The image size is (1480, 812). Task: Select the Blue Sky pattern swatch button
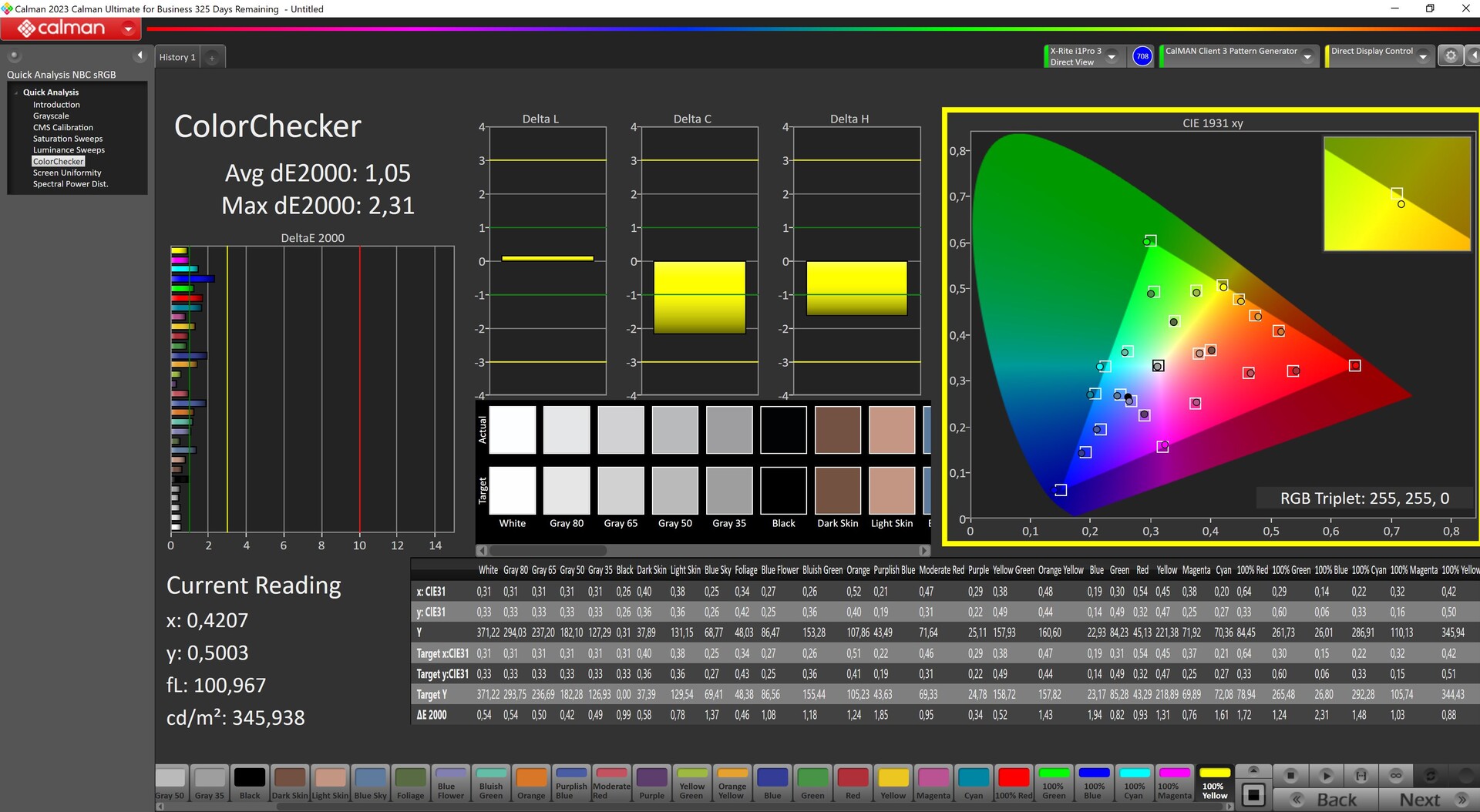coord(370,783)
